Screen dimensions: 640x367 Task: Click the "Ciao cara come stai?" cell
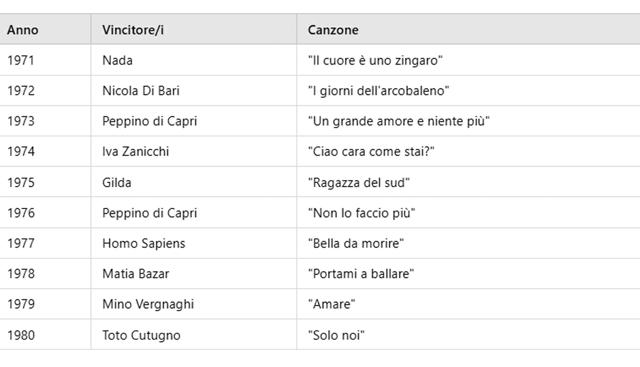[x=371, y=151]
